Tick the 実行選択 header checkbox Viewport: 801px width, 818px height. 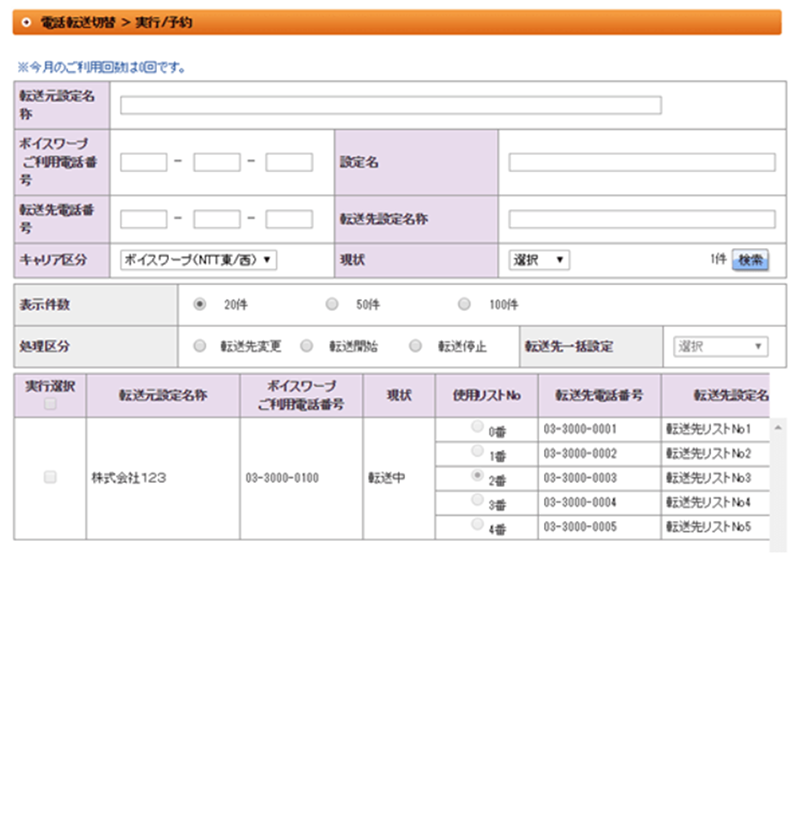(x=50, y=404)
